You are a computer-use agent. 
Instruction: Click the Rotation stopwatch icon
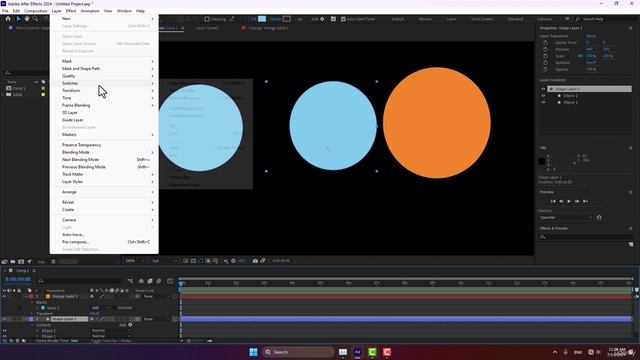point(545,63)
